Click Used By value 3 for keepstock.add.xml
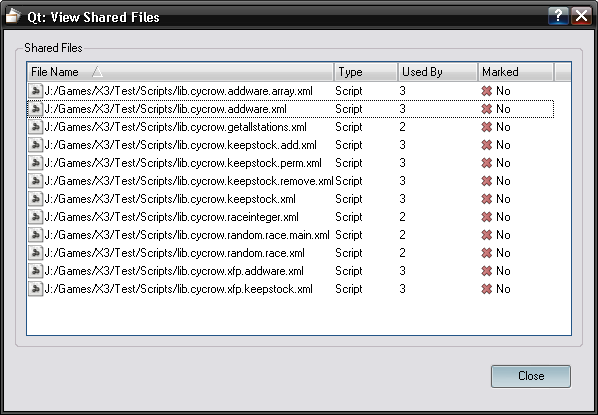The width and height of the screenshot is (598, 415). tap(402, 145)
